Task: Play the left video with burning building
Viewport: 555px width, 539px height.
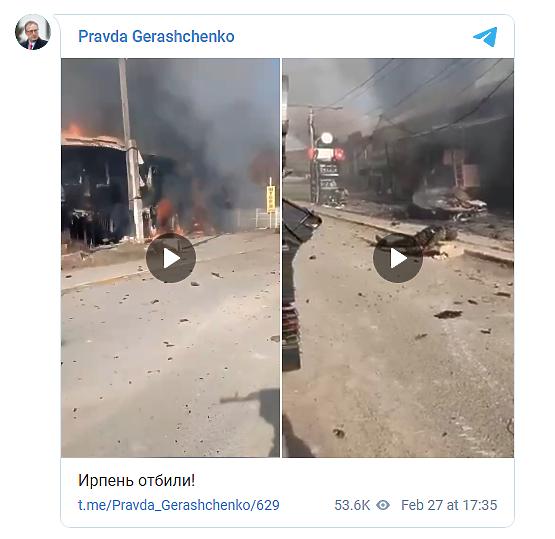Action: point(171,258)
